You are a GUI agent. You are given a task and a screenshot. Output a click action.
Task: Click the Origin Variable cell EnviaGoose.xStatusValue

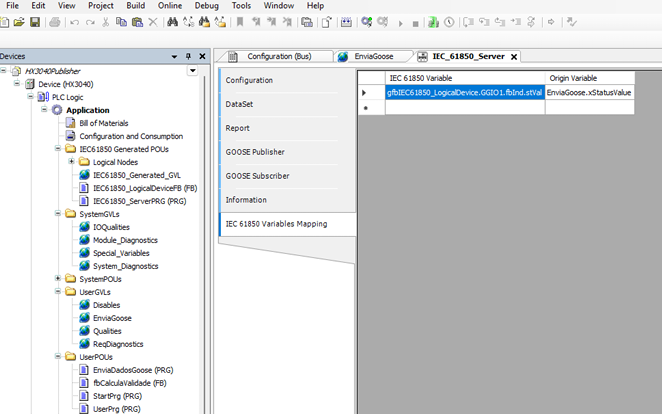tap(589, 93)
